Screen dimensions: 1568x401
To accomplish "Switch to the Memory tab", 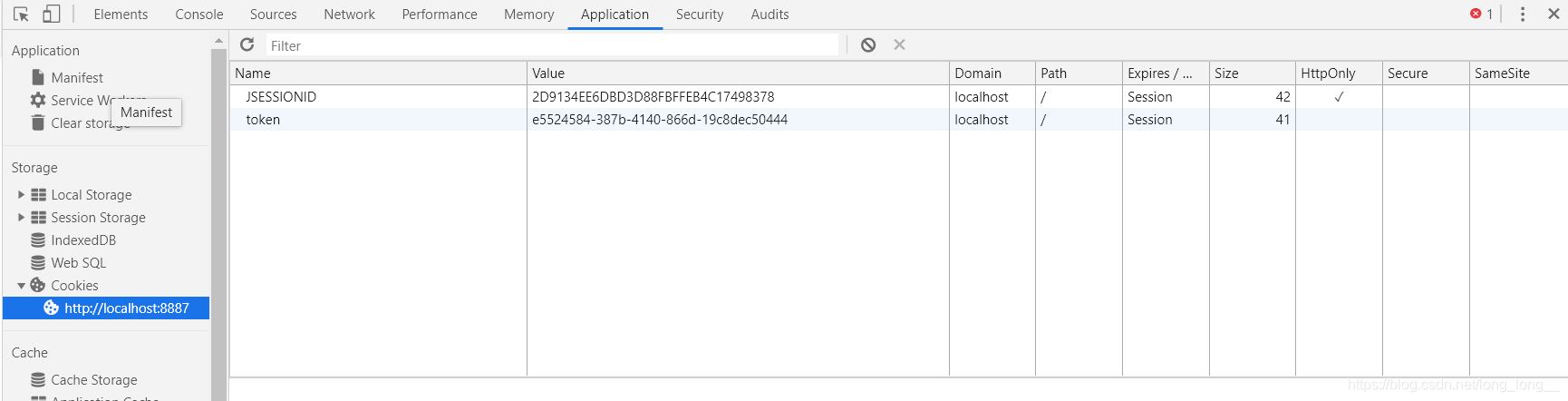I will coord(528,15).
